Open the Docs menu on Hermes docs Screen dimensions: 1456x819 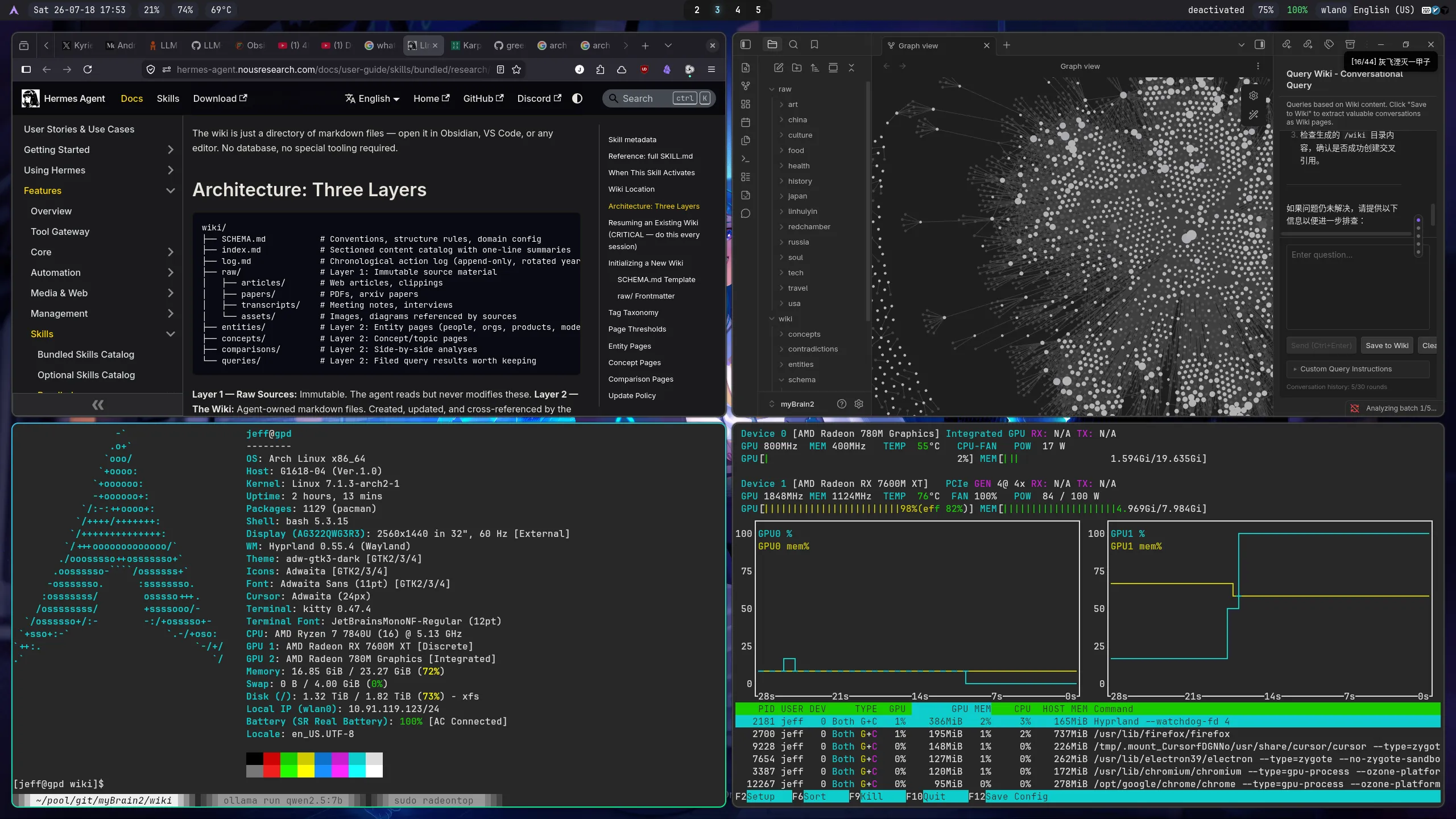131,98
